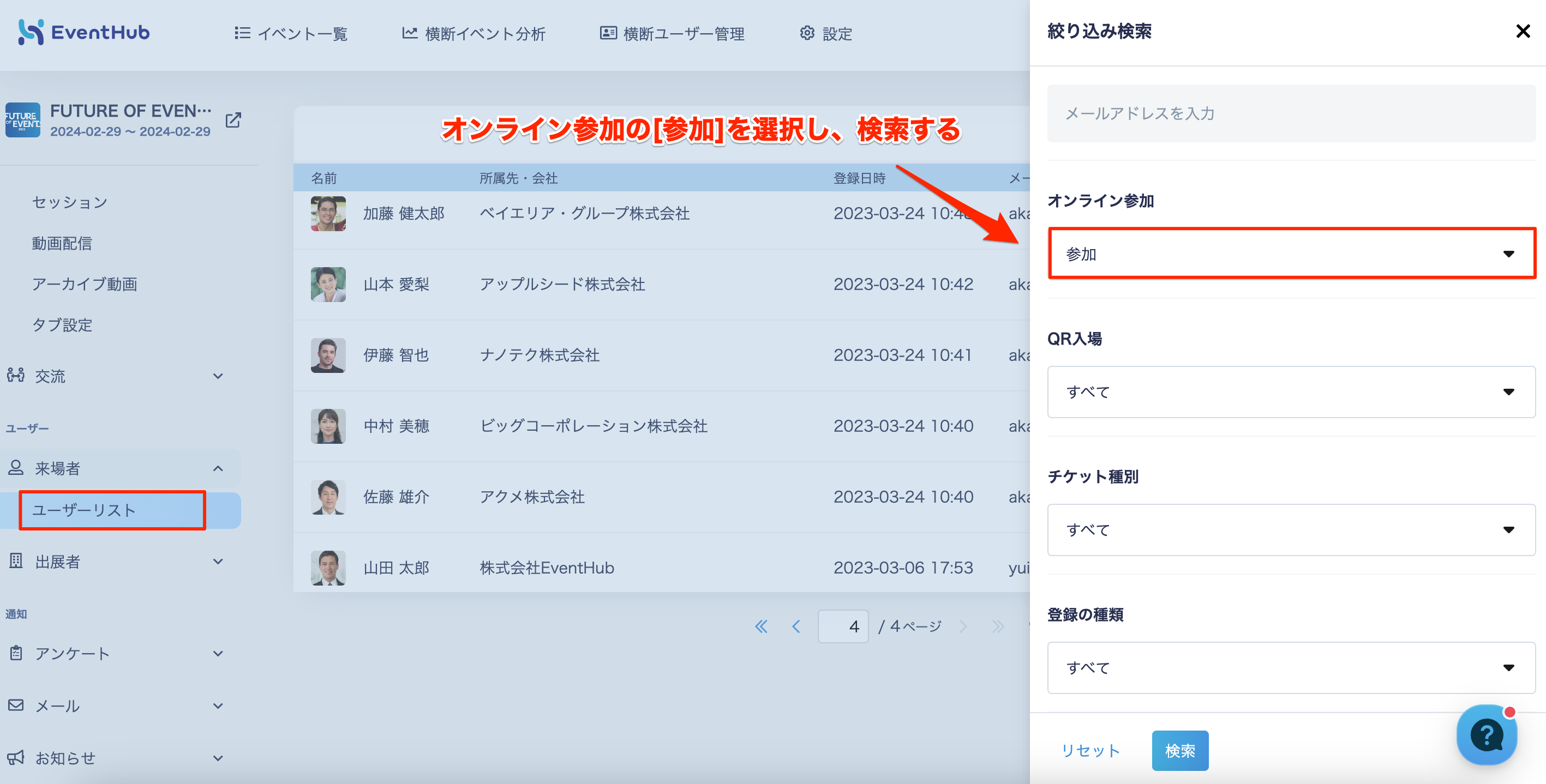Expand the 交流 section chevron
Viewport: 1546px width, 784px height.
(x=218, y=376)
